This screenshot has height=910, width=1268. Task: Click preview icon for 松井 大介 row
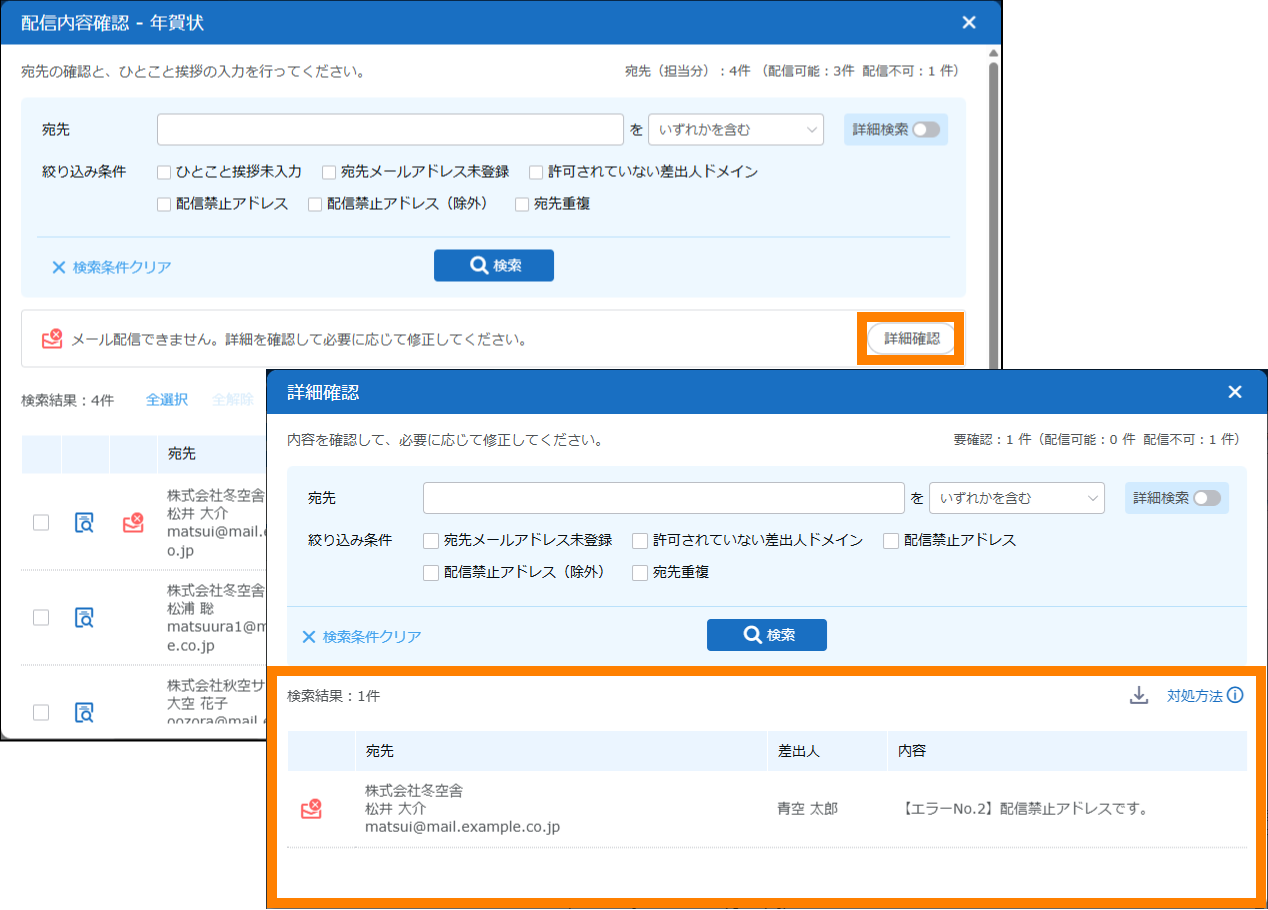[85, 522]
